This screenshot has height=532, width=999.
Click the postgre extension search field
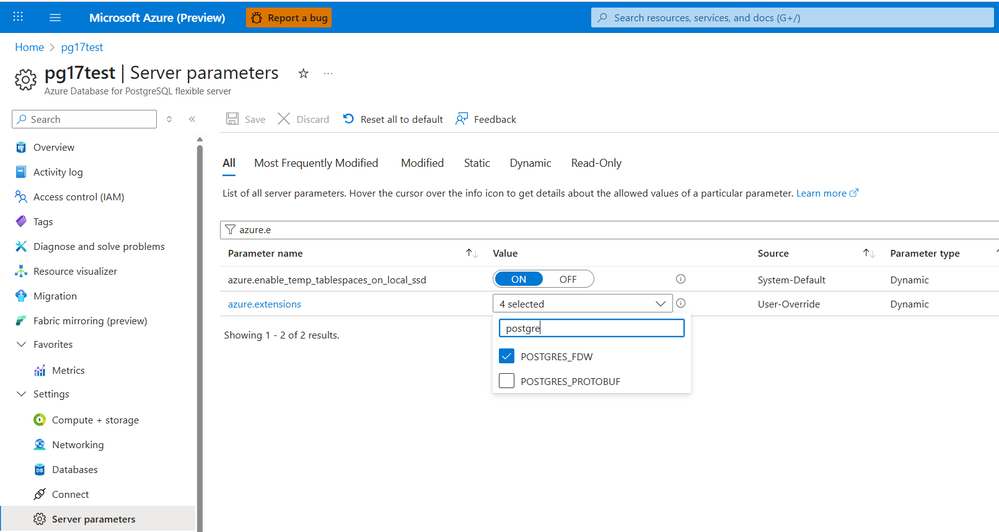click(x=591, y=328)
